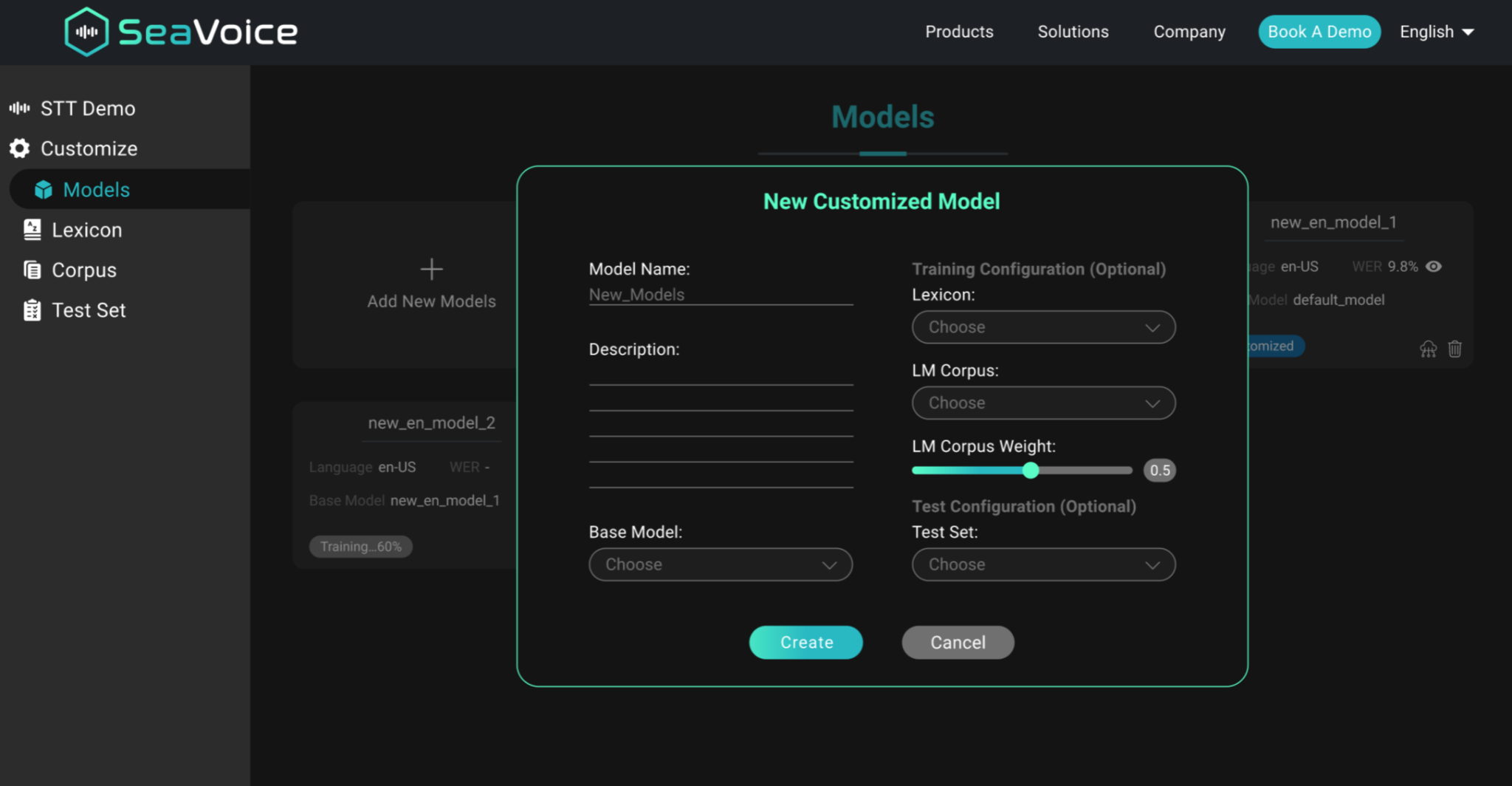Expand the Test Set dropdown

pyautogui.click(x=1043, y=564)
